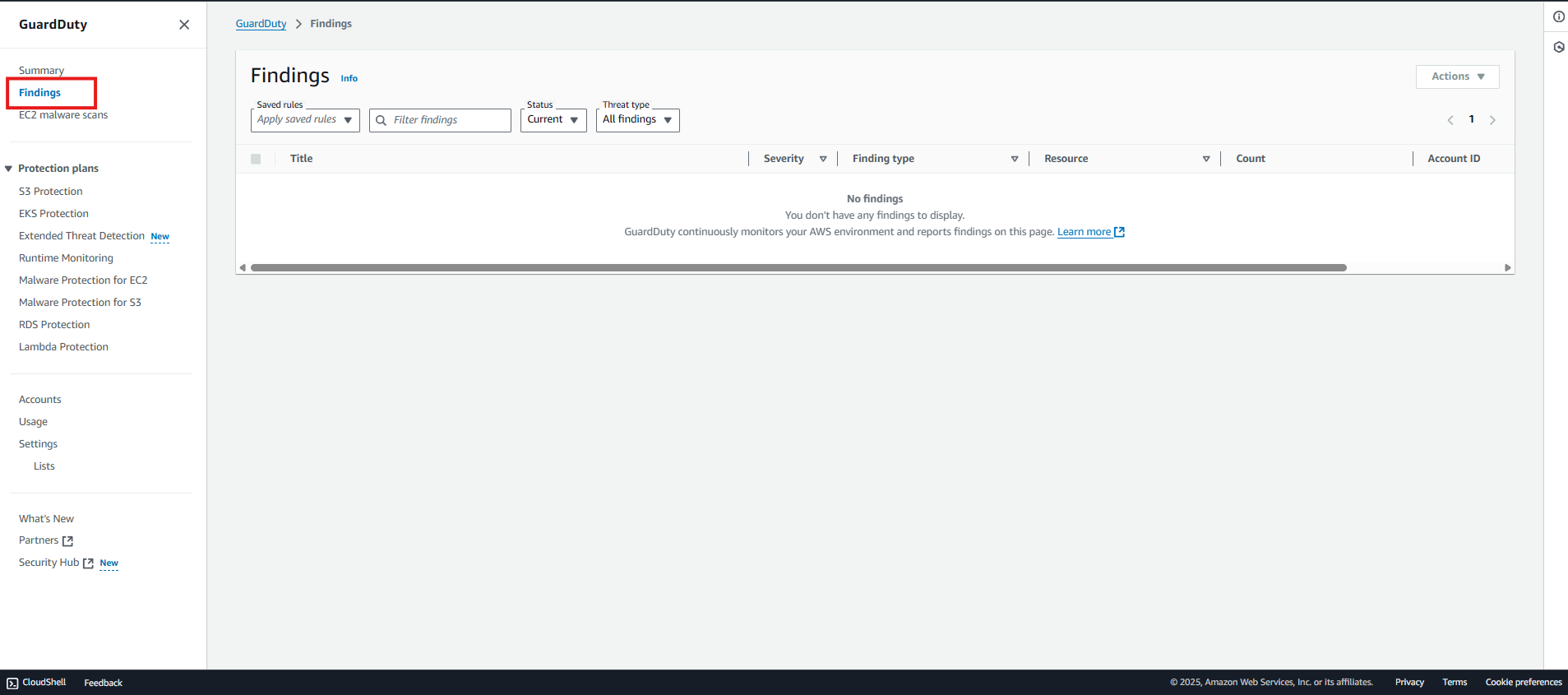
Task: Toggle the select-all findings checkbox
Action: click(x=256, y=159)
